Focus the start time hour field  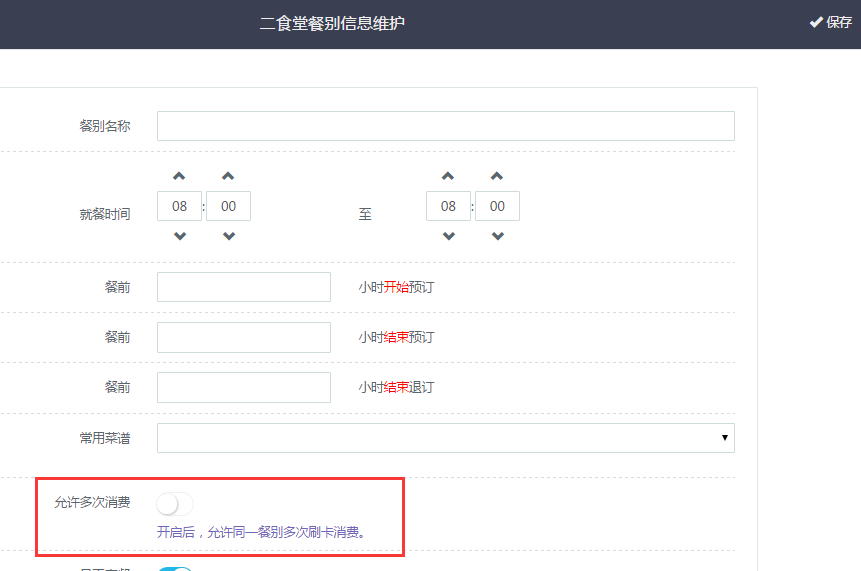coord(180,206)
